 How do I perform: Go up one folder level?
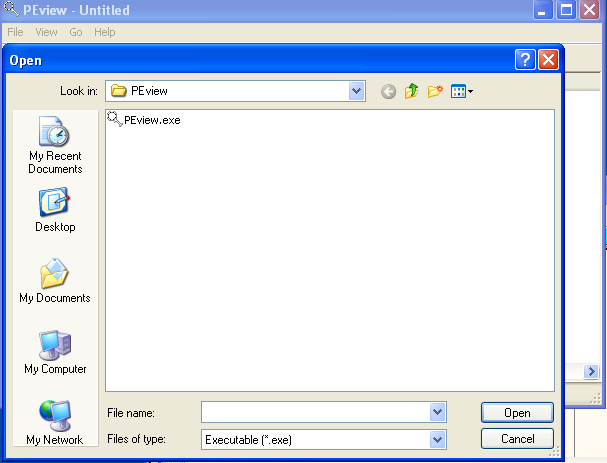412,91
